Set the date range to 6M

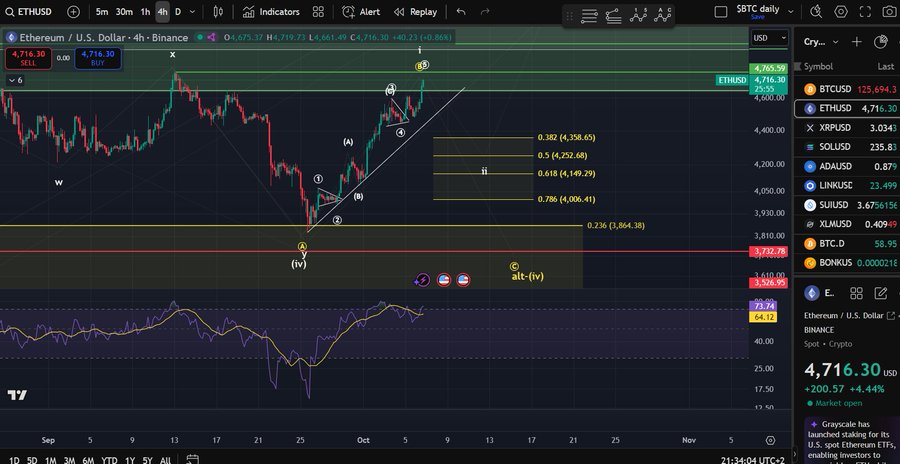[88, 460]
